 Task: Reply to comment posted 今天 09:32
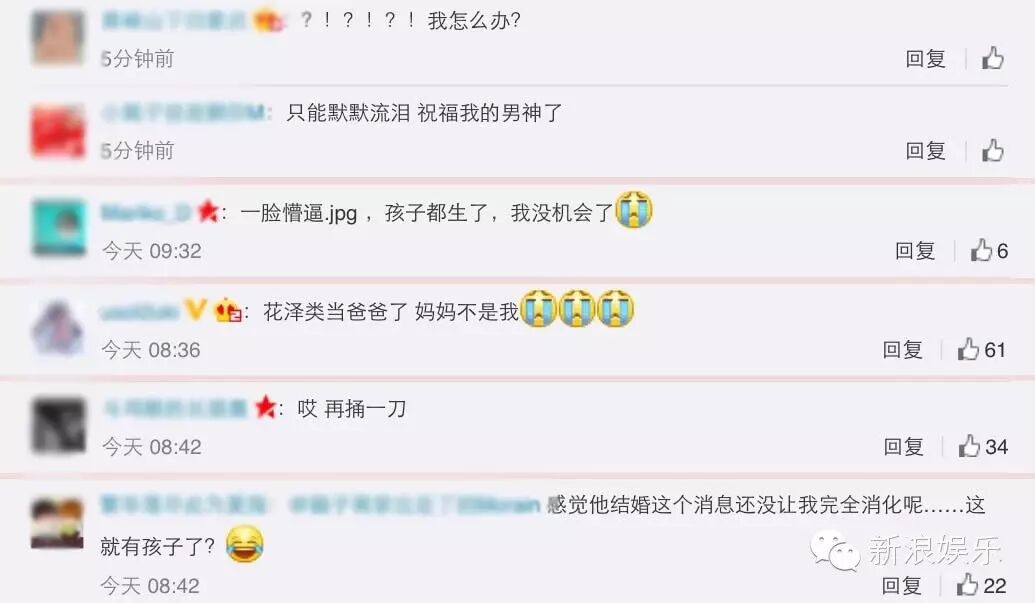coord(915,251)
